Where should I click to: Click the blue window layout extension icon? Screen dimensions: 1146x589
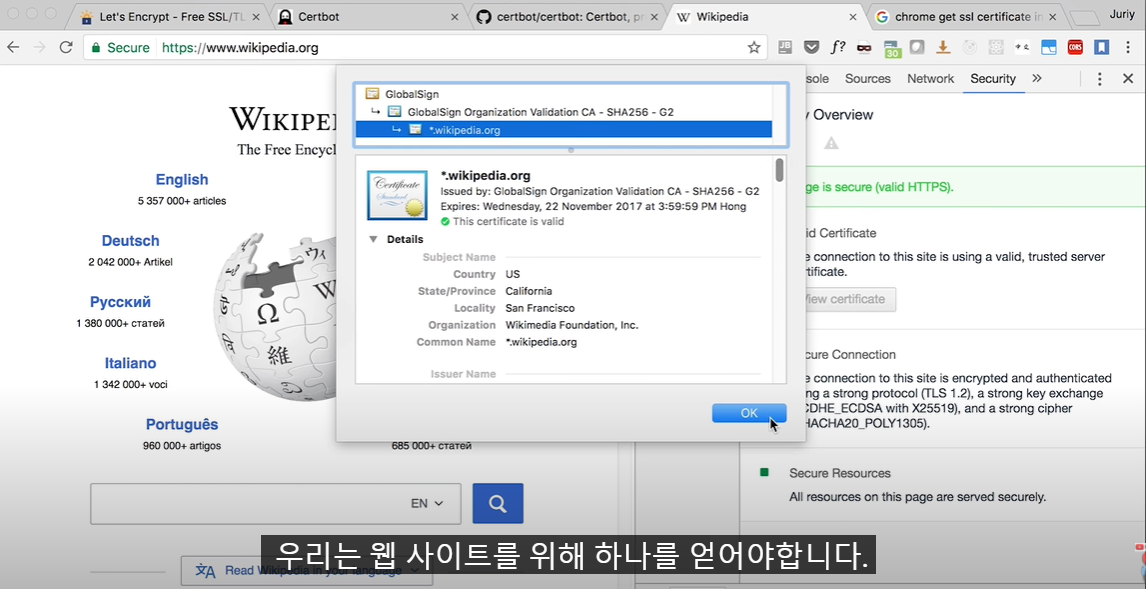[x=1049, y=48]
